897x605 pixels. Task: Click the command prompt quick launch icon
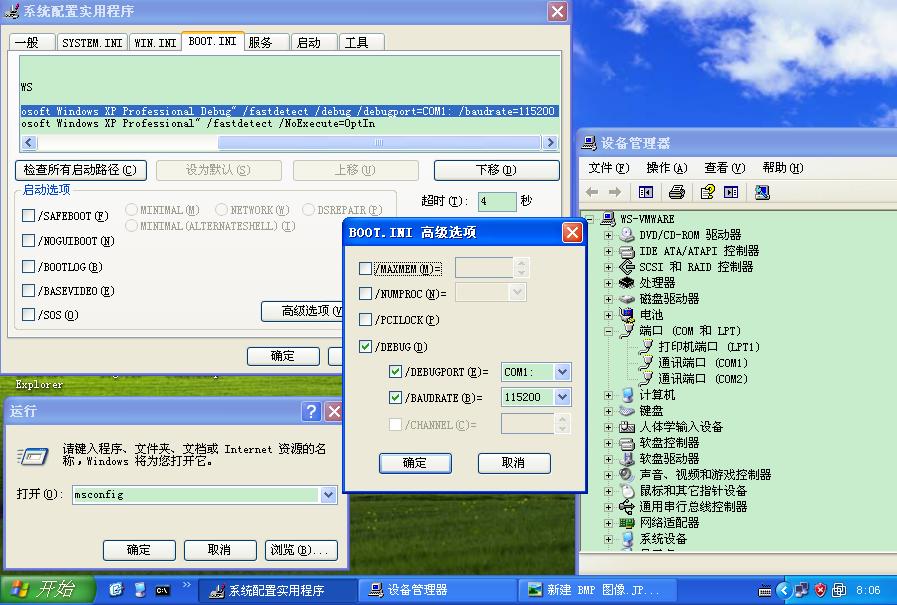tap(162, 590)
